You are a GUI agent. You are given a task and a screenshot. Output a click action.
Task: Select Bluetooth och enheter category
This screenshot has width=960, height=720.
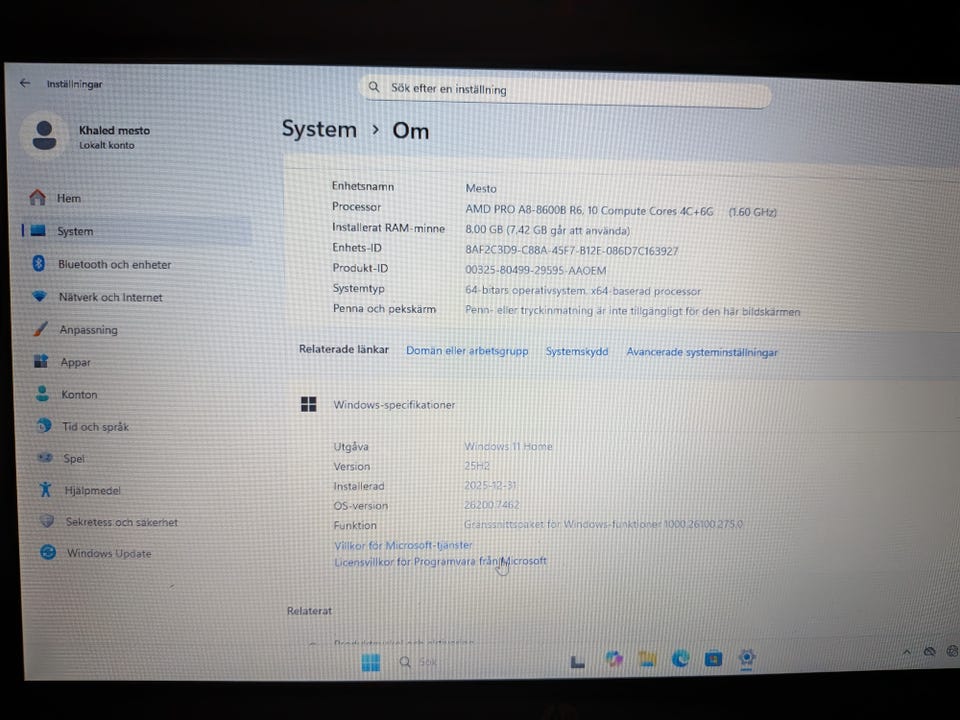(114, 264)
